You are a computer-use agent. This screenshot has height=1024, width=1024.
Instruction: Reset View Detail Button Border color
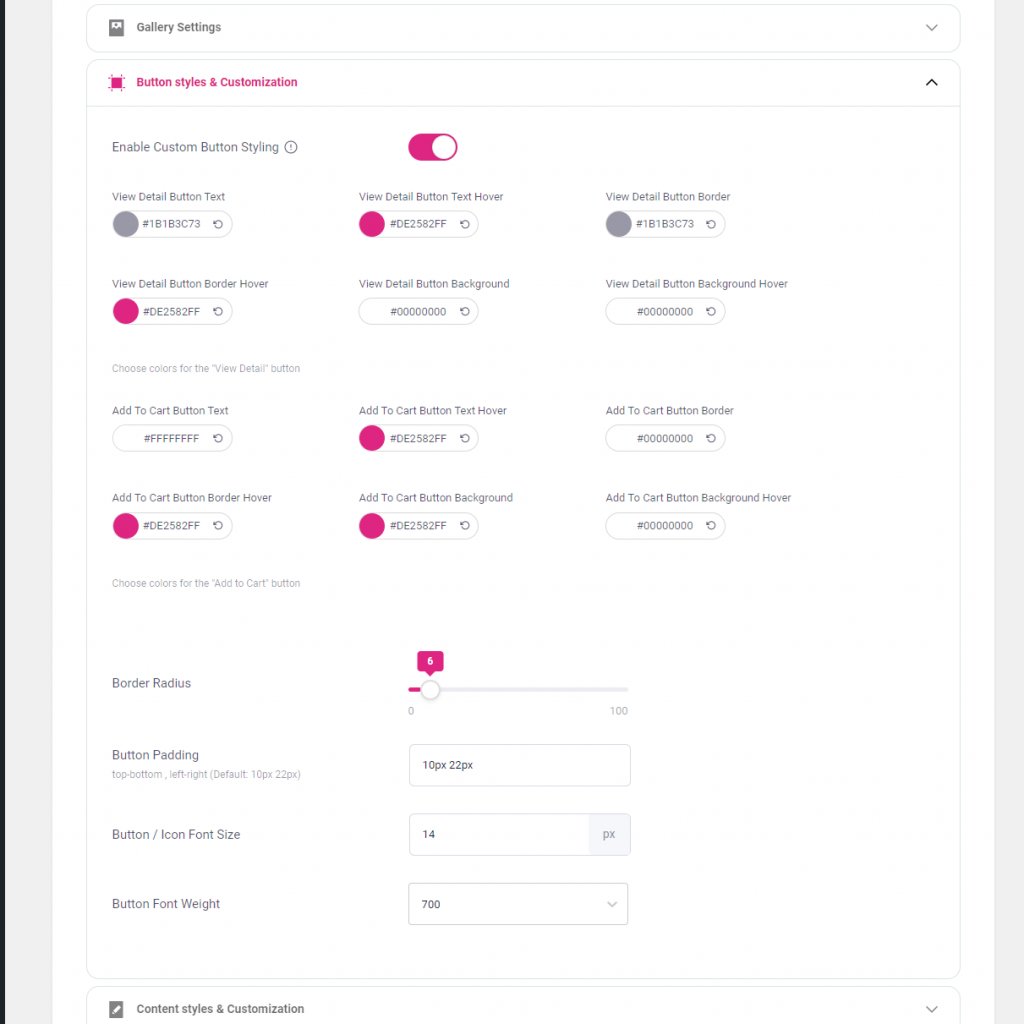(x=711, y=224)
